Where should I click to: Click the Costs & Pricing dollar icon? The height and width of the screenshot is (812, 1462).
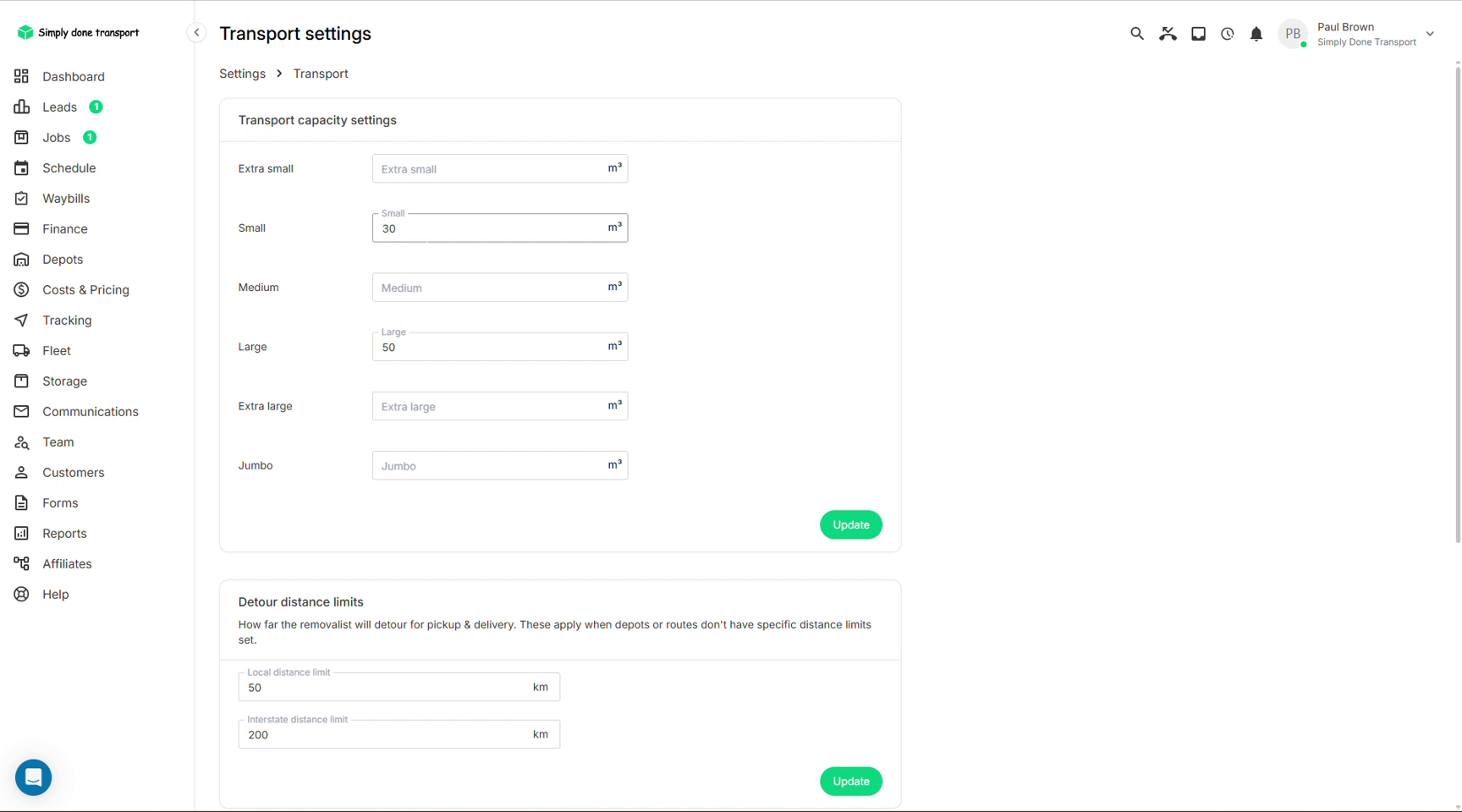[x=21, y=289]
